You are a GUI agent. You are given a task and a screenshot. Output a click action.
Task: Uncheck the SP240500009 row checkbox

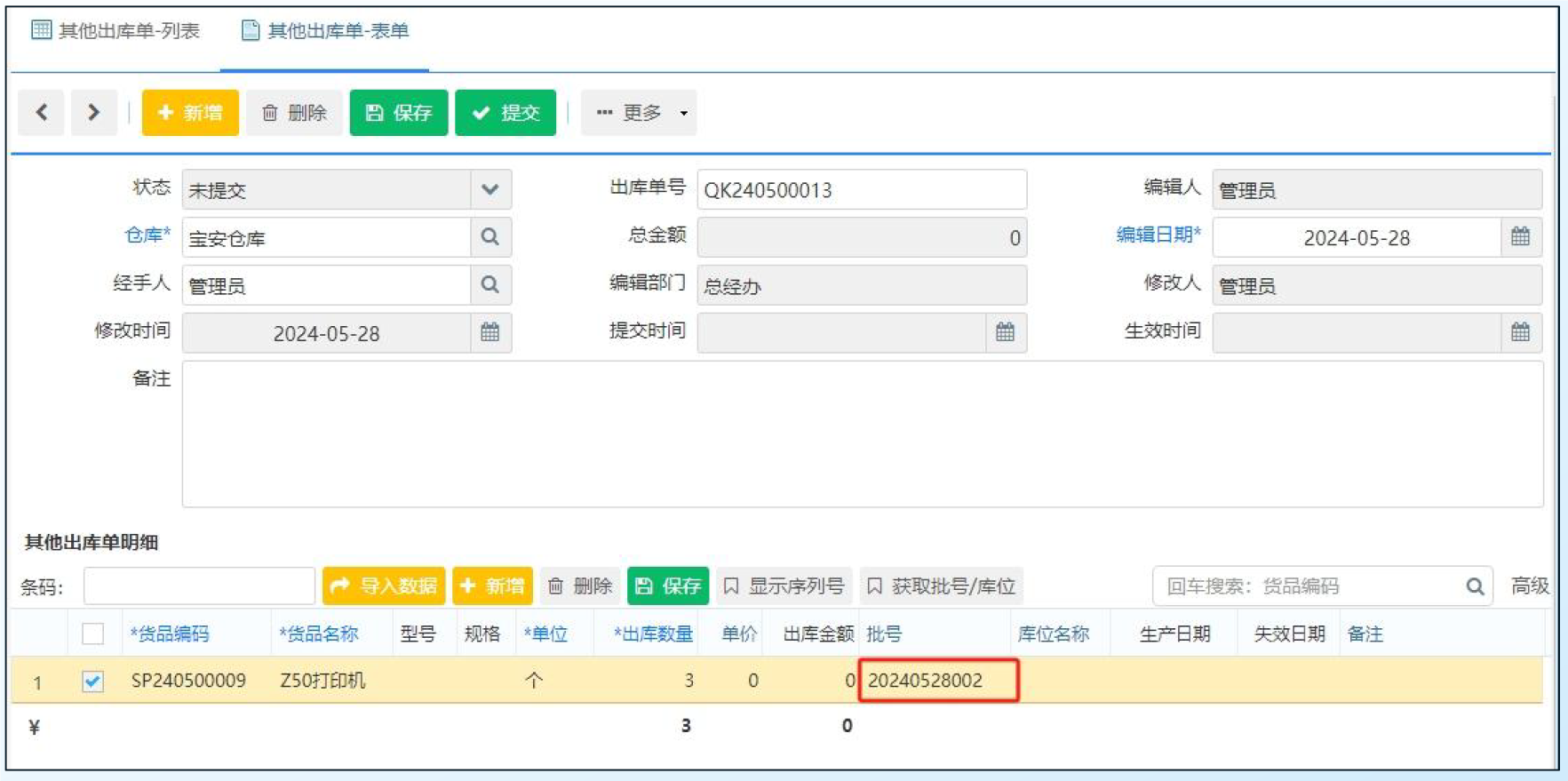(92, 681)
